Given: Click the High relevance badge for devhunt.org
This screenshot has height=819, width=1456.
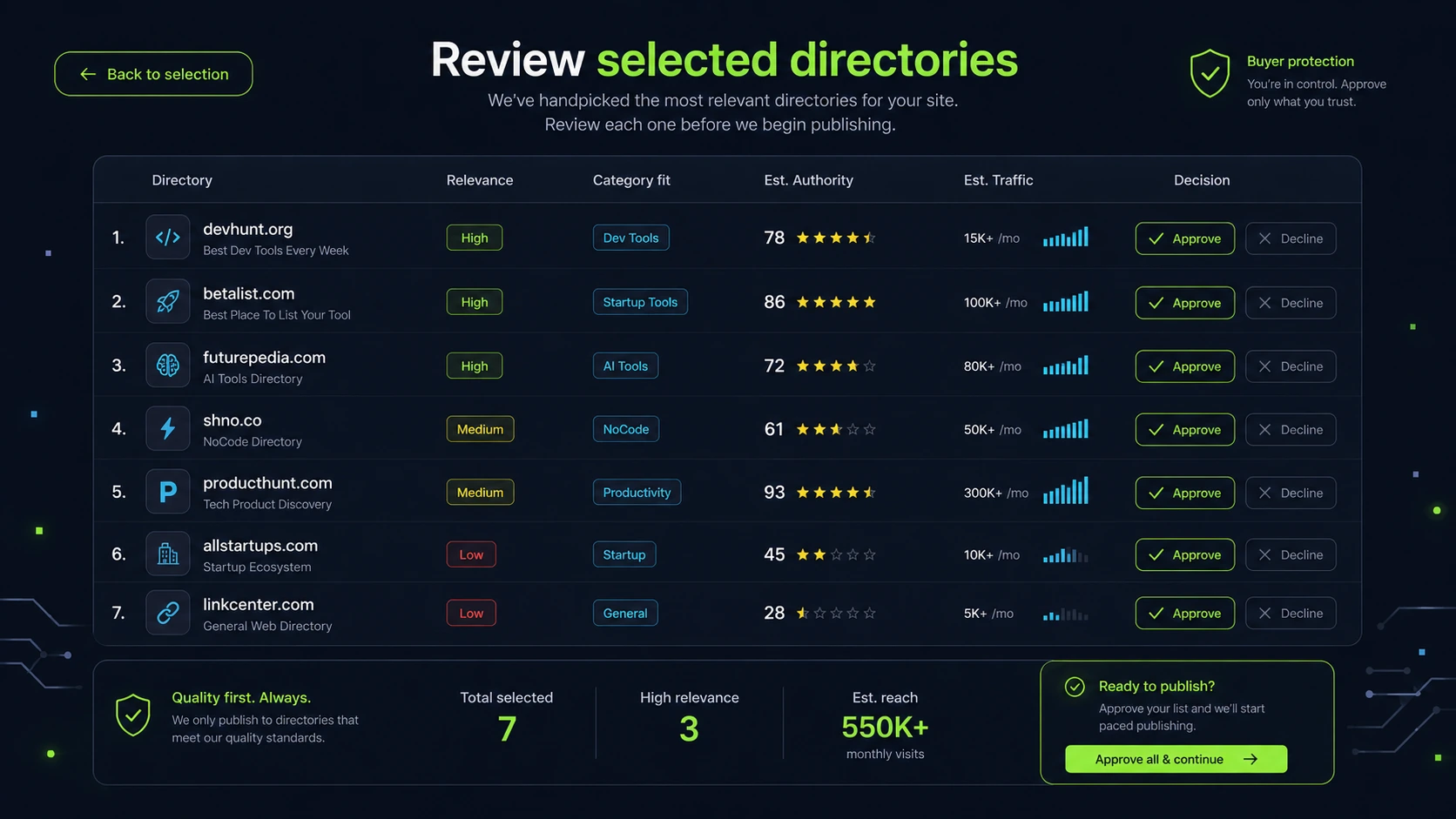Looking at the screenshot, I should [475, 238].
